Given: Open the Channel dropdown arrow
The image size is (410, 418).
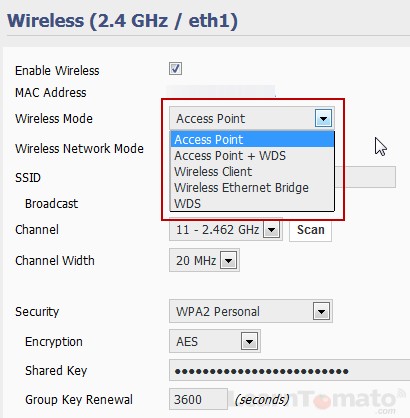Looking at the screenshot, I should point(272,230).
